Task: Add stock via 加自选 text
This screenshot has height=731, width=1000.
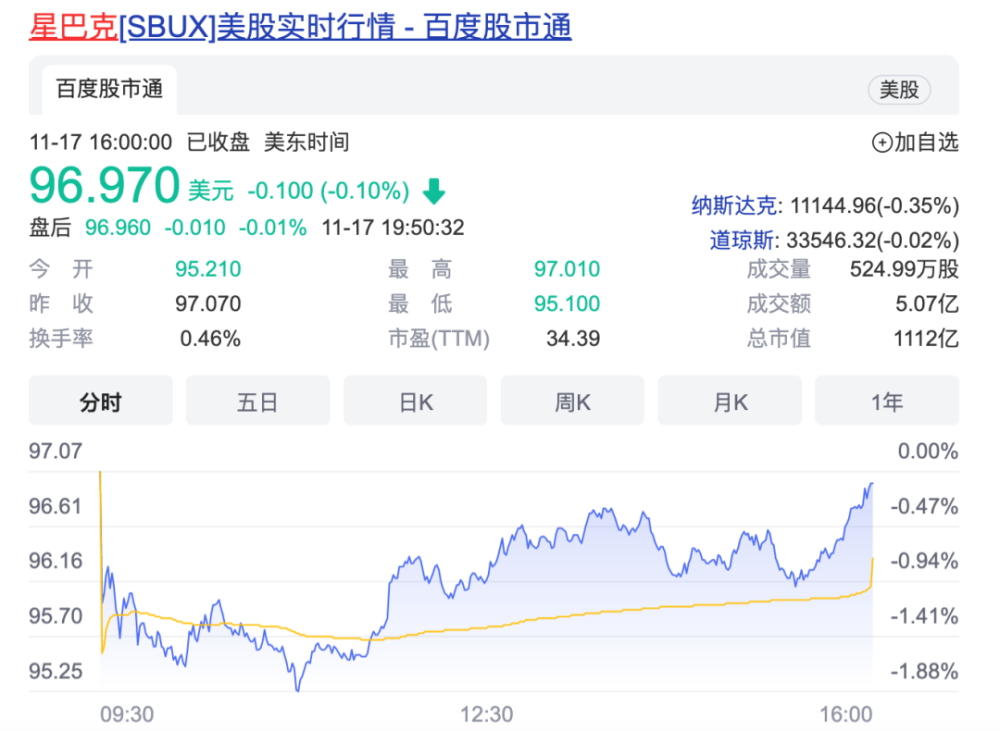Action: (927, 142)
